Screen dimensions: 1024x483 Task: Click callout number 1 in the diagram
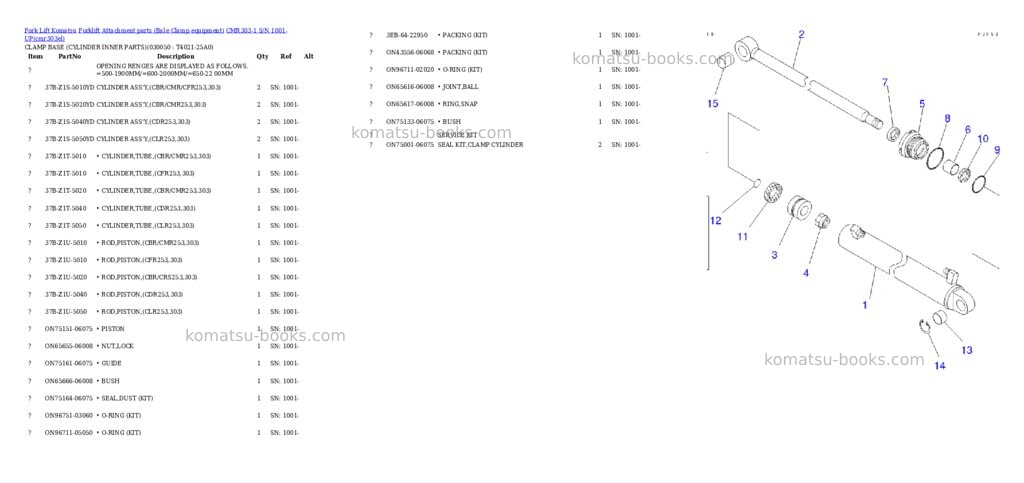(865, 305)
